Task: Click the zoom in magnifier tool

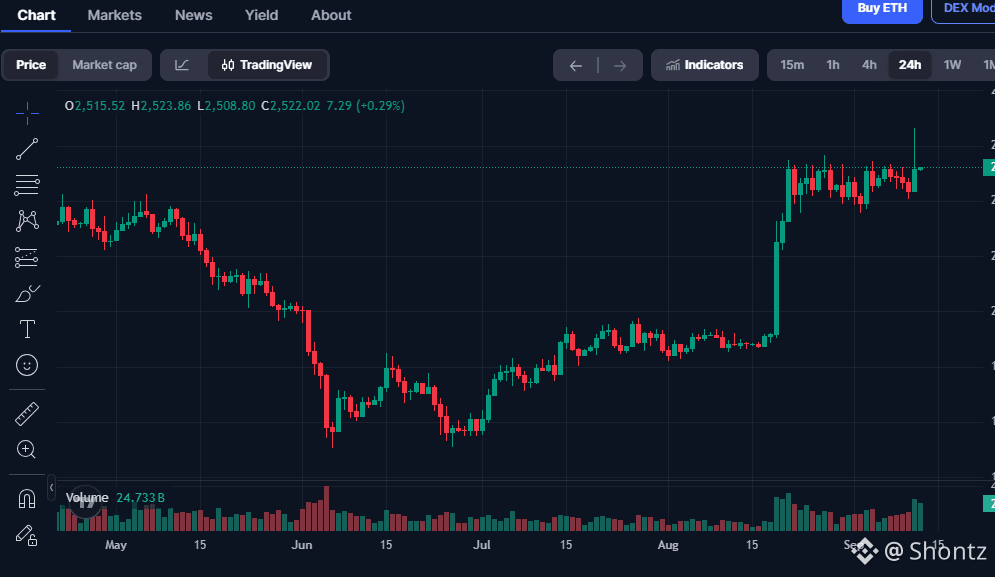Action: [x=26, y=449]
